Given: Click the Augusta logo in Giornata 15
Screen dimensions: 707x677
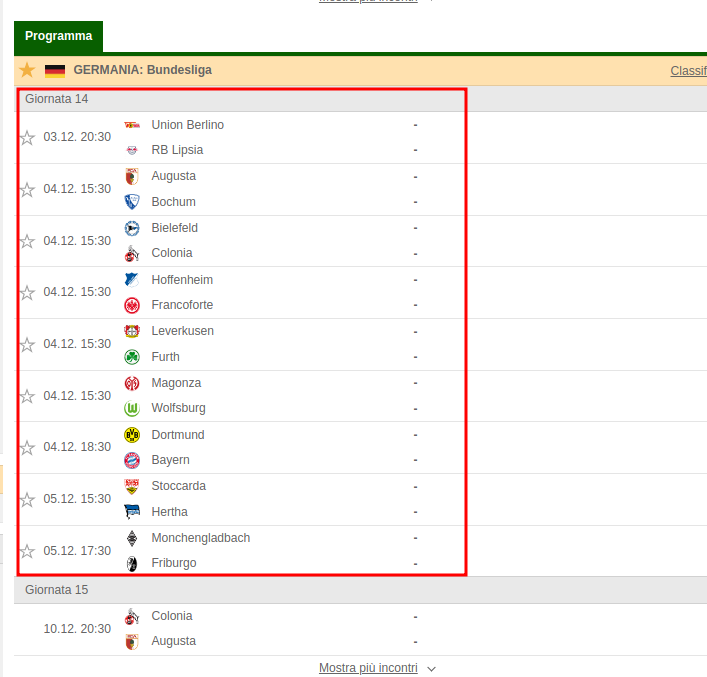Looking at the screenshot, I should pyautogui.click(x=132, y=642).
